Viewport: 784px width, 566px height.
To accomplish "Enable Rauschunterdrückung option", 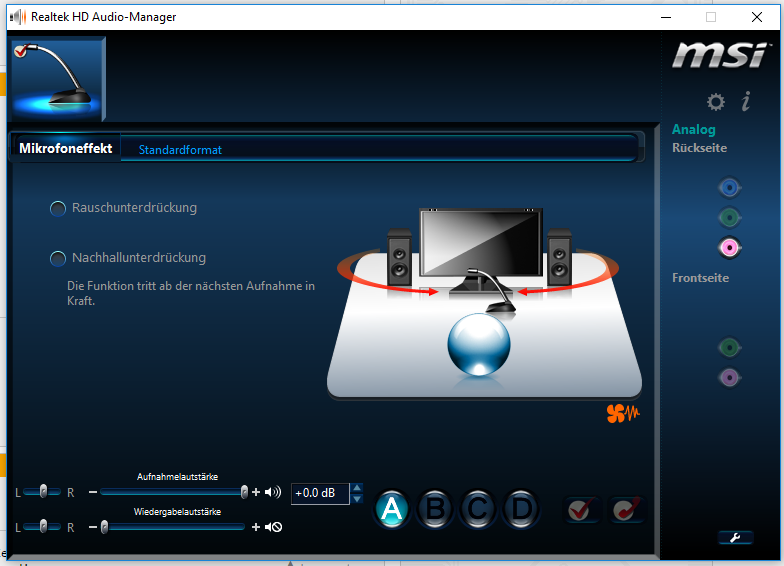I will [x=58, y=208].
